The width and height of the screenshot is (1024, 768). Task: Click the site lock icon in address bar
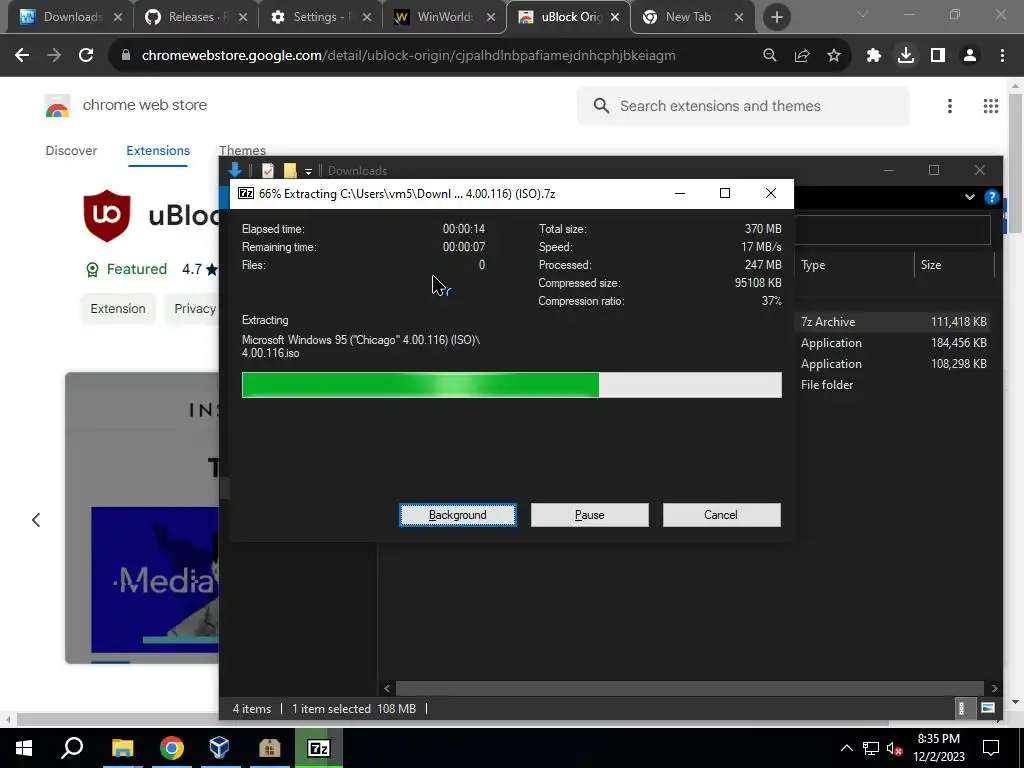click(x=126, y=56)
